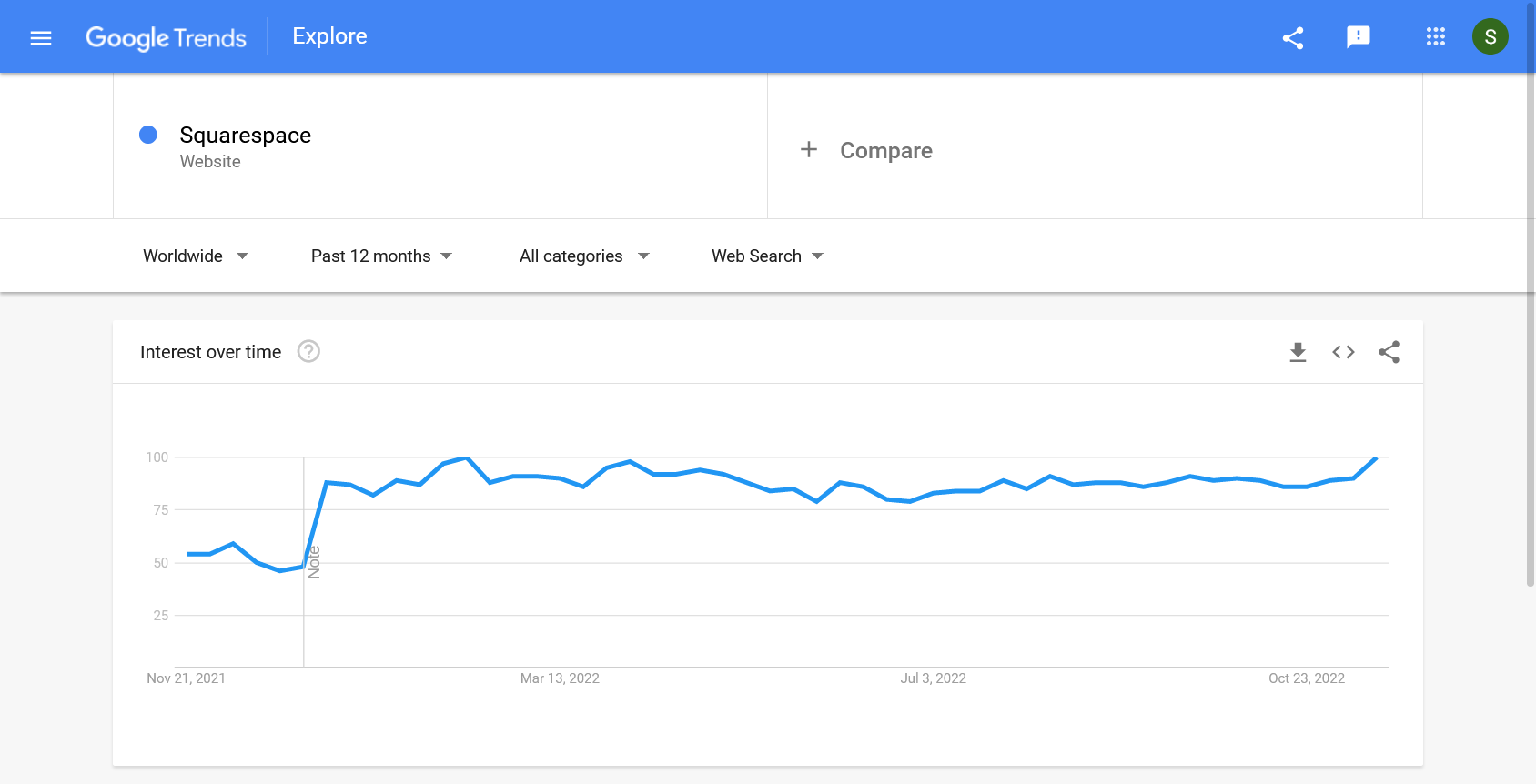Open the hamburger main menu
Viewport: 1536px width, 784px height.
pyautogui.click(x=41, y=37)
